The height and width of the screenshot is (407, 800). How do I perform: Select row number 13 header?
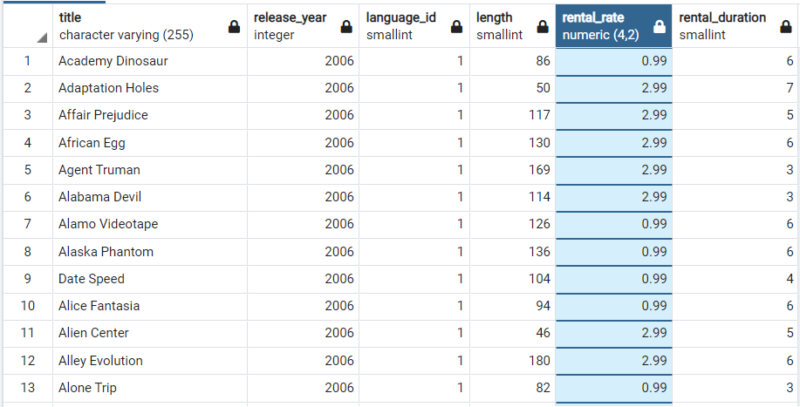27,387
